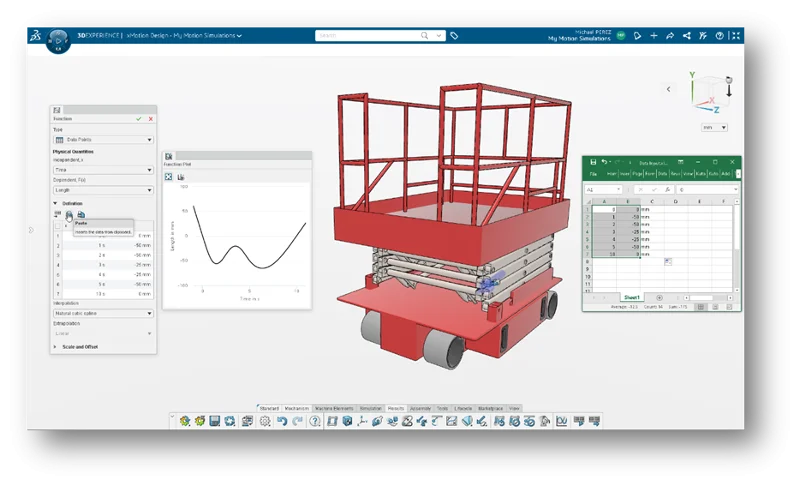Click the green checkmark to confirm Function

click(139, 119)
